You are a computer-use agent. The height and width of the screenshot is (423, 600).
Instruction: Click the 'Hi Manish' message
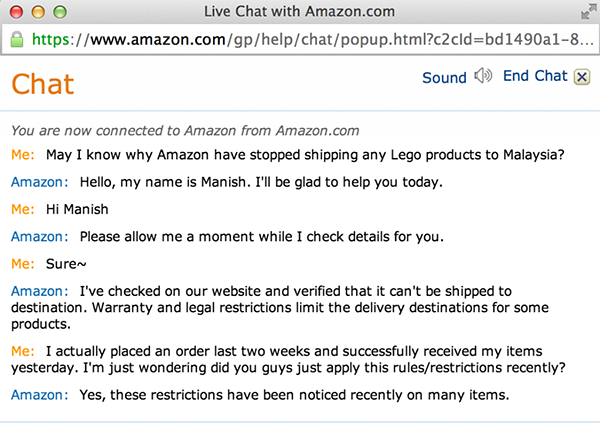click(77, 210)
